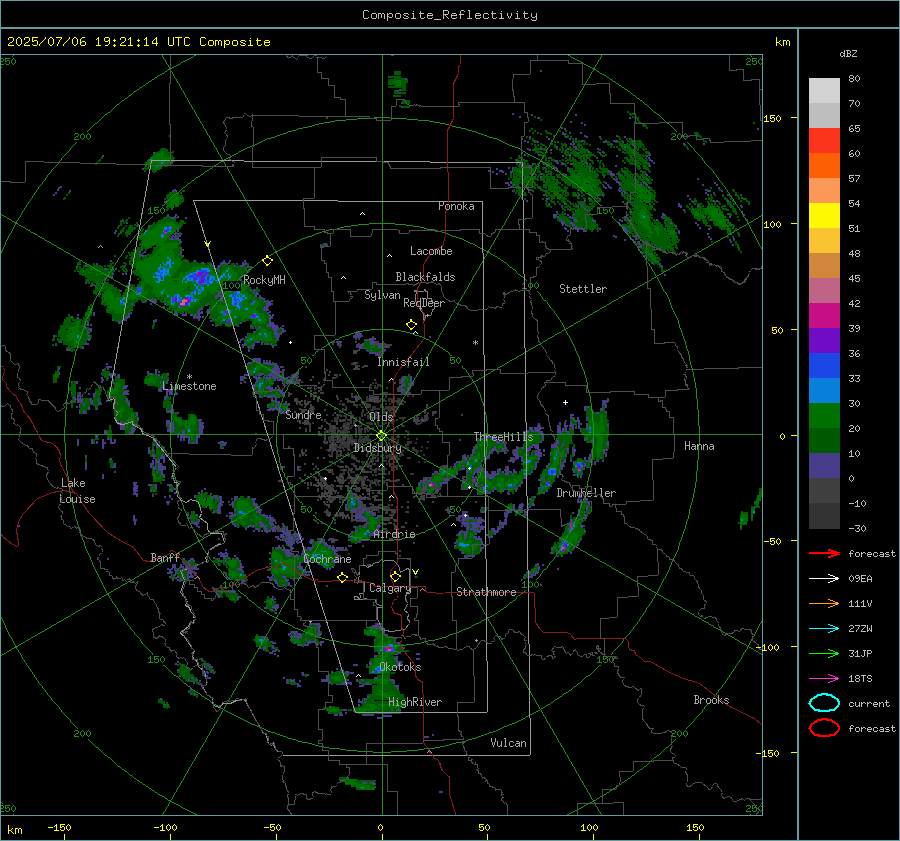Click the Olds city label

point(381,417)
